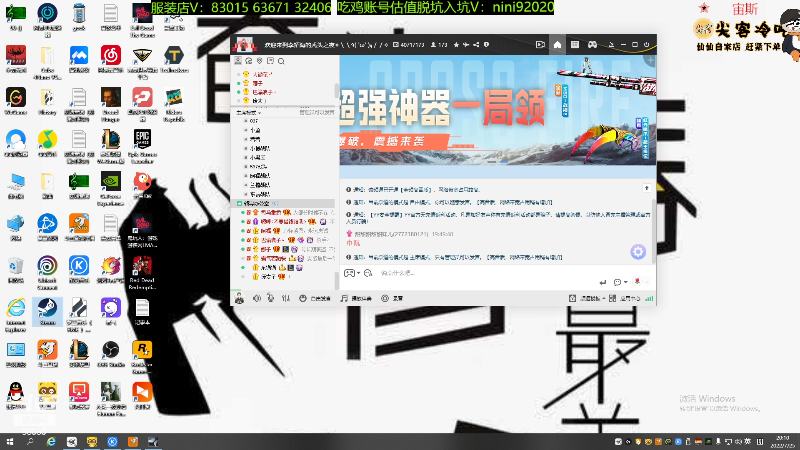Open Epic Games Launcher desktop shortcut
The height and width of the screenshot is (450, 800).
142,146
